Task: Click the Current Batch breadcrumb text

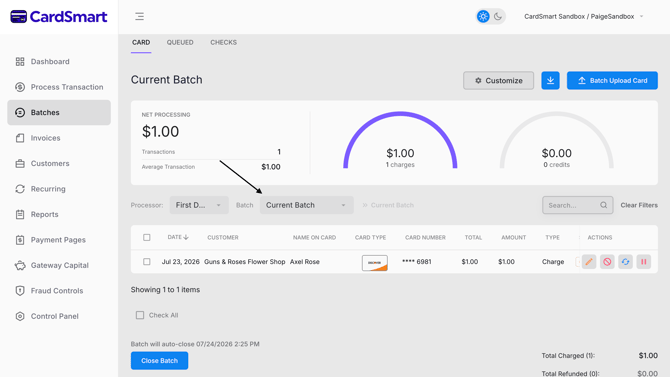Action: (x=392, y=205)
